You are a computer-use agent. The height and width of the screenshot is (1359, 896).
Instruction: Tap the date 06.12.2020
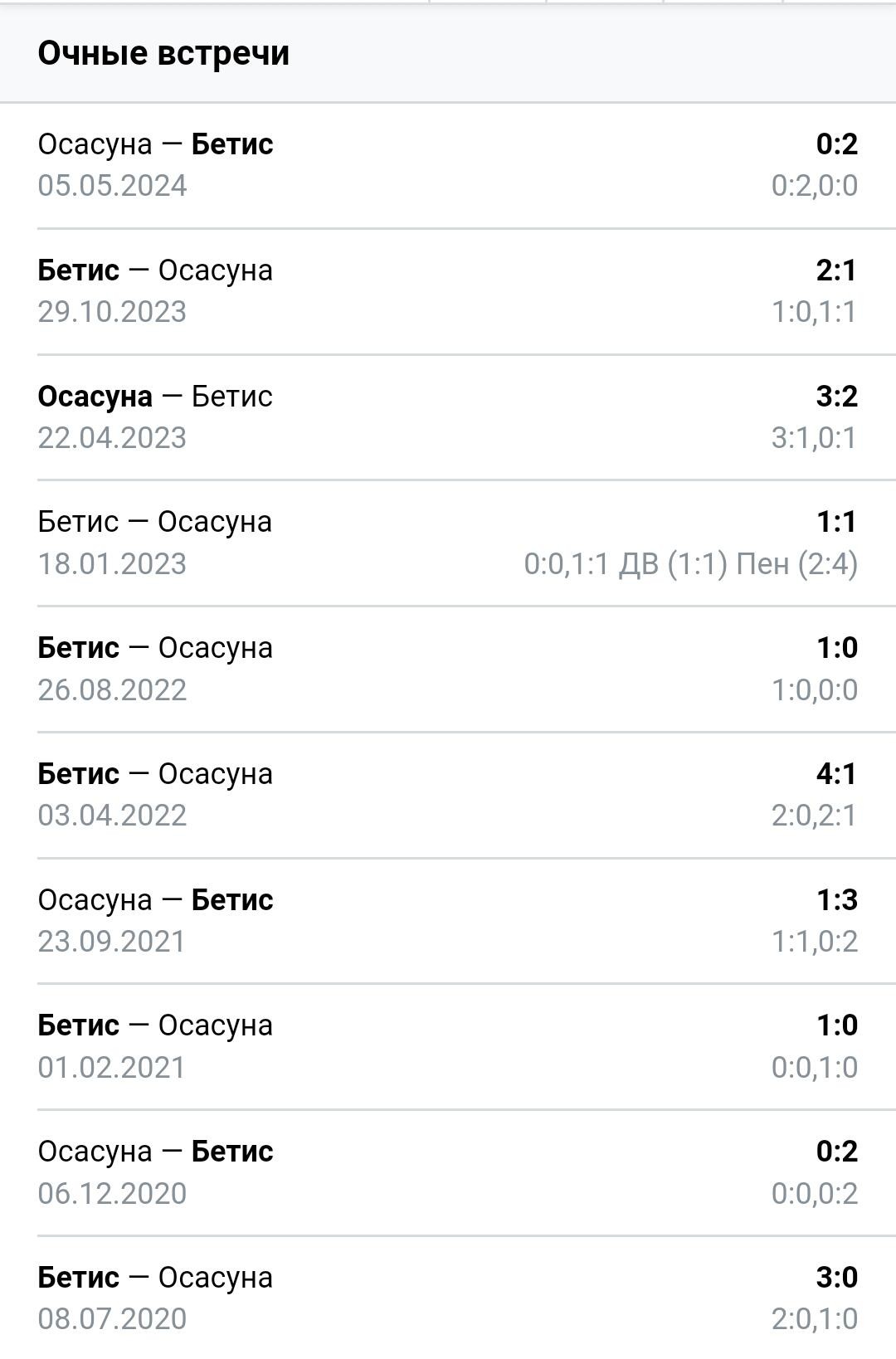pyautogui.click(x=112, y=1194)
